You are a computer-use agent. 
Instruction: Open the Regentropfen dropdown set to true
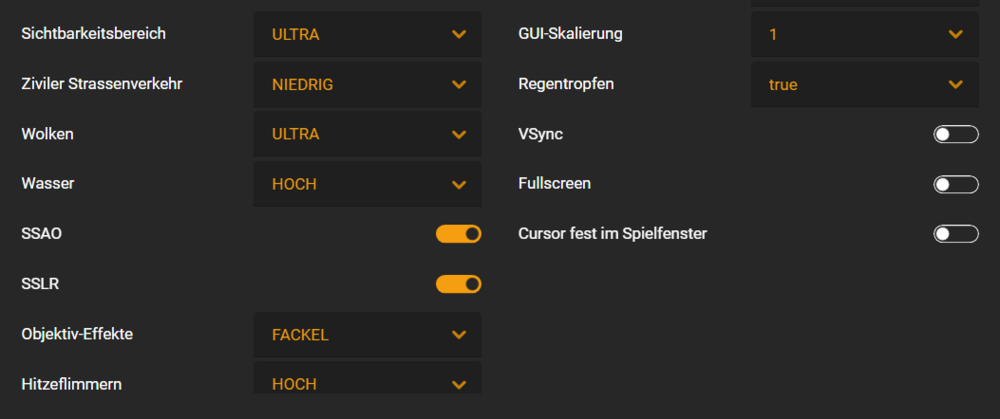pyautogui.click(x=864, y=84)
